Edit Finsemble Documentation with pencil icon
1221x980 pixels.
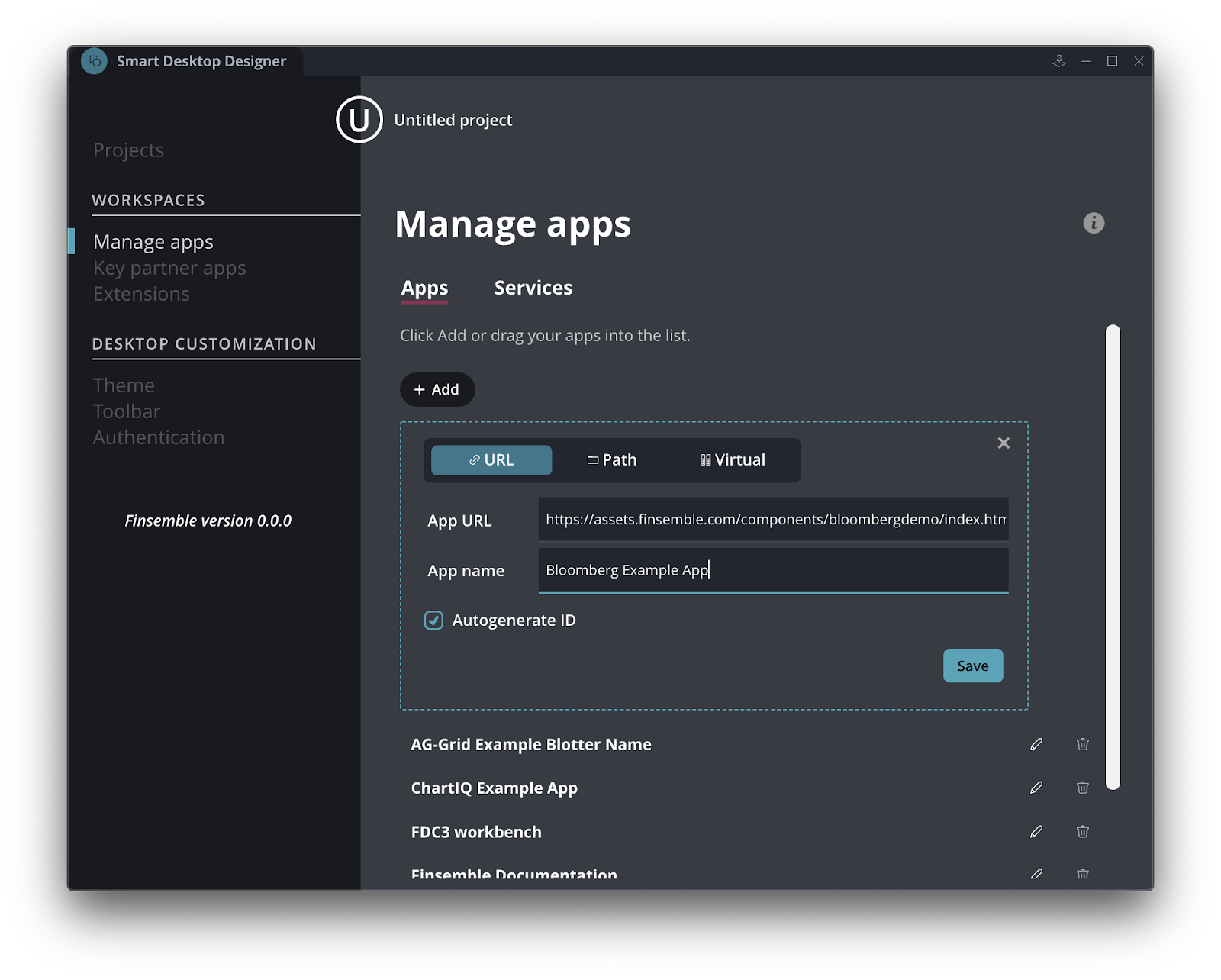pyautogui.click(x=1036, y=875)
